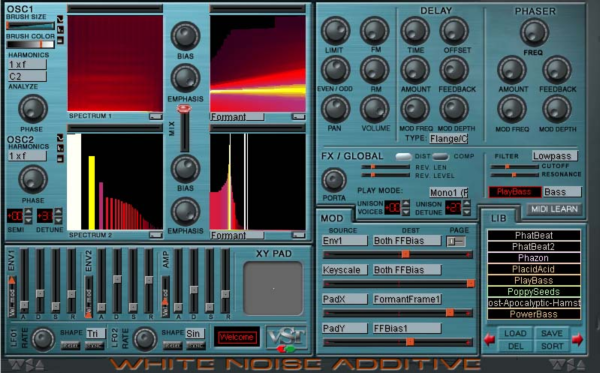Click the Phaser FREQ knob
This screenshot has height=373, width=600.
point(534,32)
